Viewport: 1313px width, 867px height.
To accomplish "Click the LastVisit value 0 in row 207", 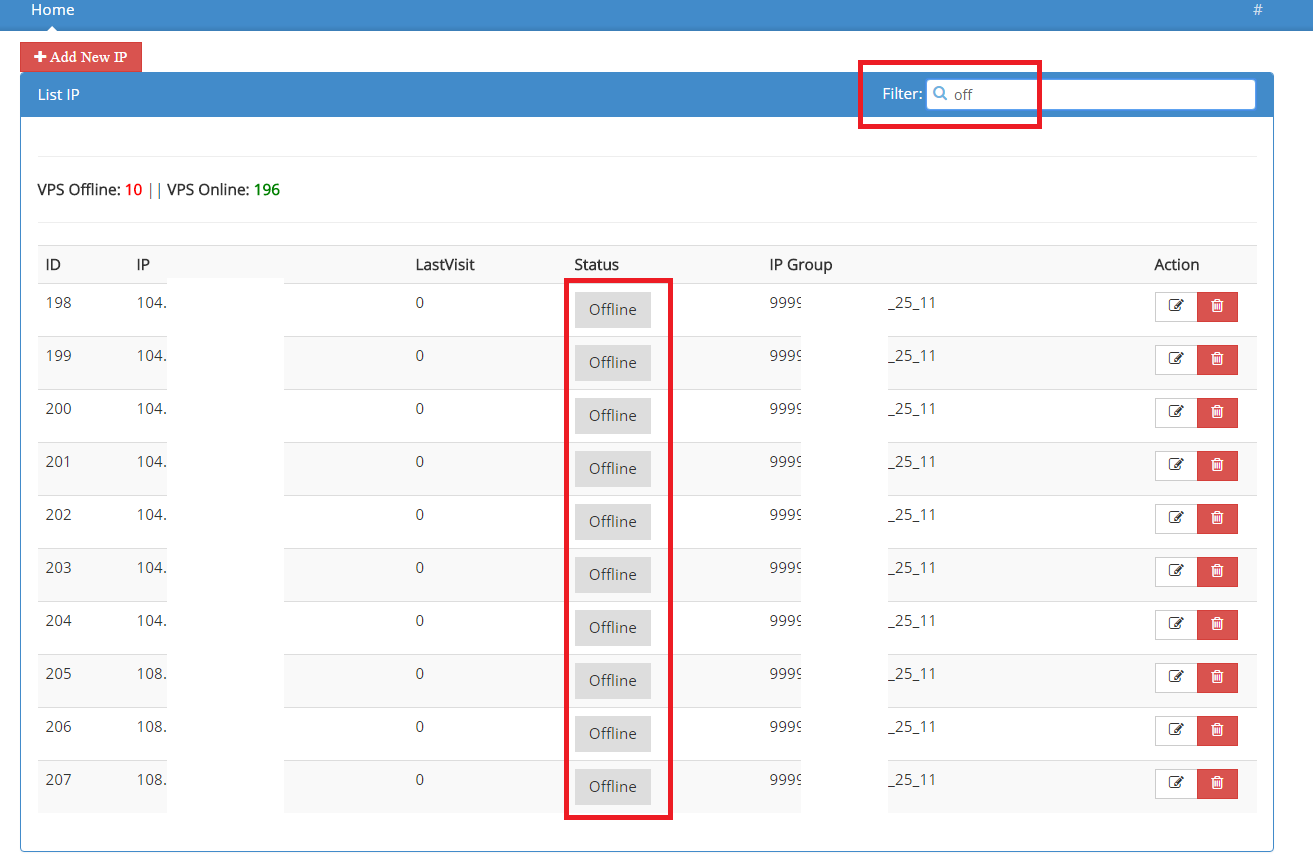I will coord(420,779).
